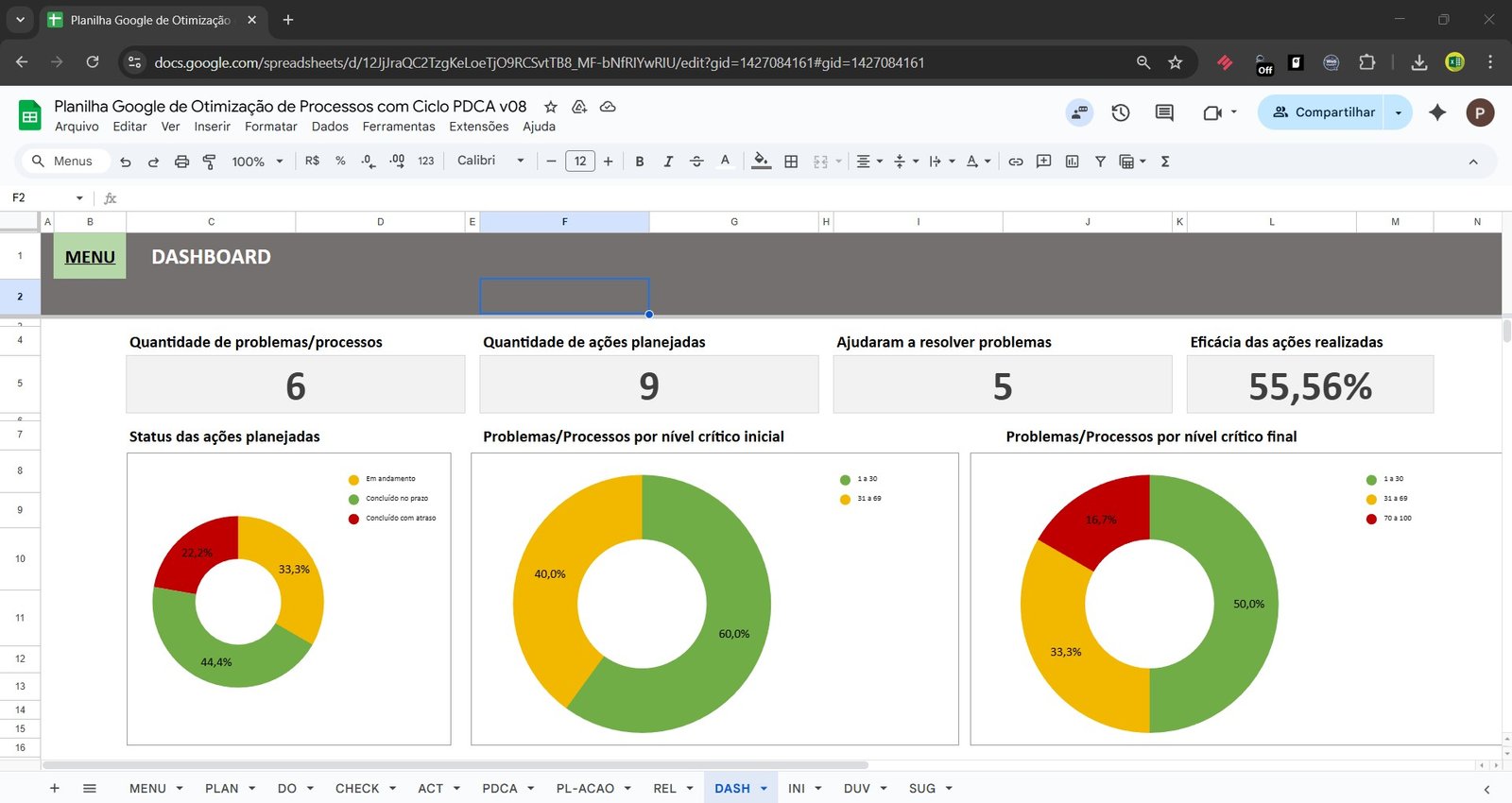Click the paint format roller icon

(x=209, y=162)
